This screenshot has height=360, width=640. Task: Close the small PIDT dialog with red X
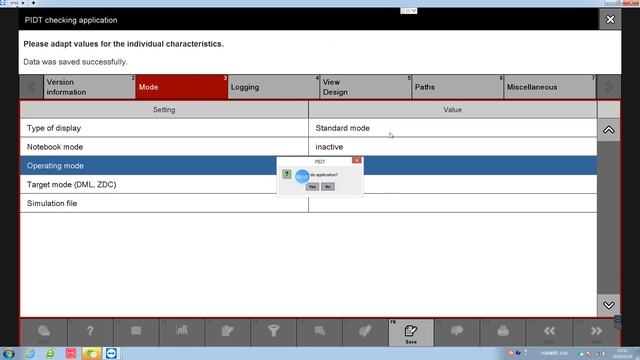coord(356,160)
